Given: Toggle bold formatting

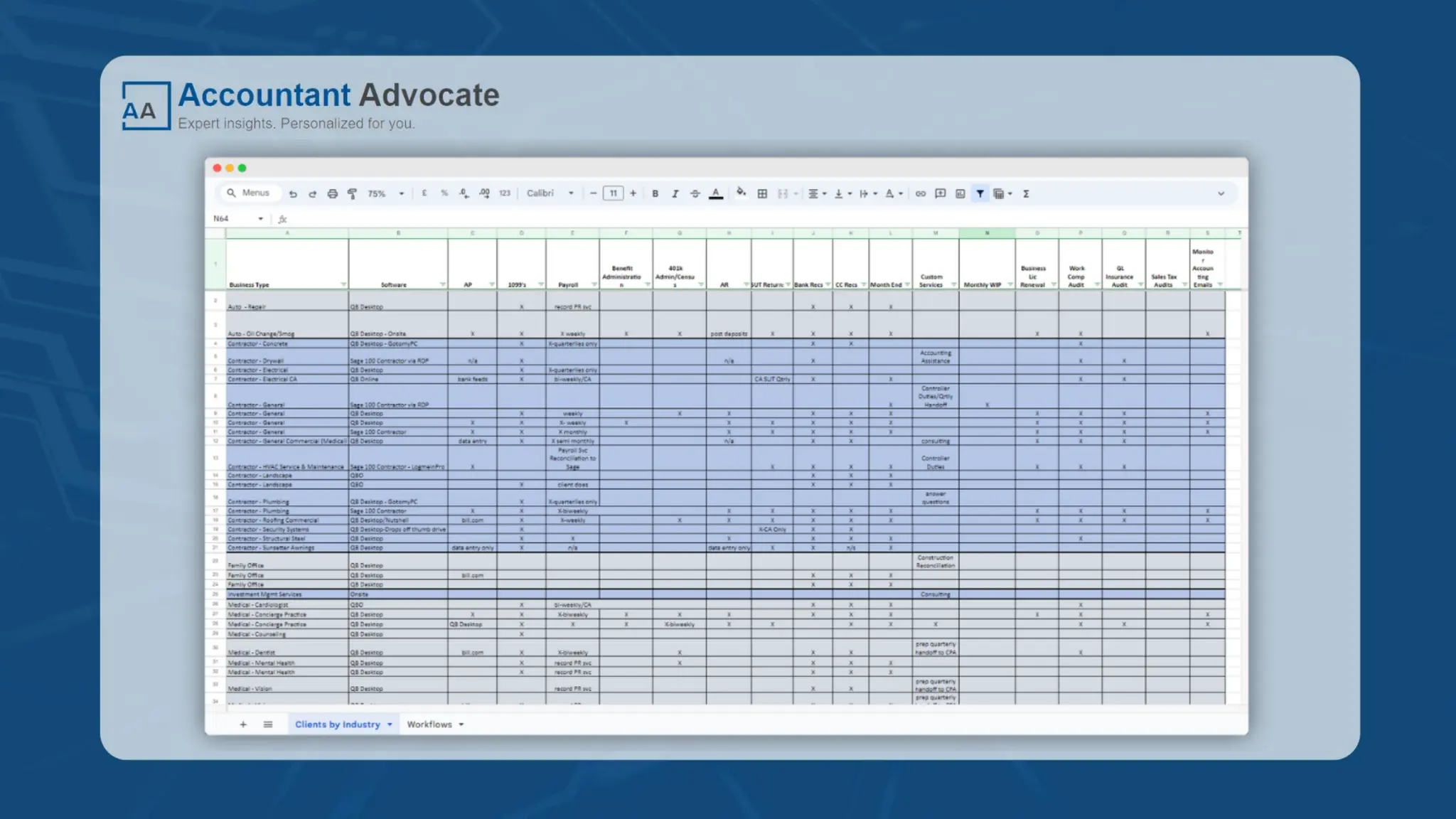Looking at the screenshot, I should tap(655, 193).
